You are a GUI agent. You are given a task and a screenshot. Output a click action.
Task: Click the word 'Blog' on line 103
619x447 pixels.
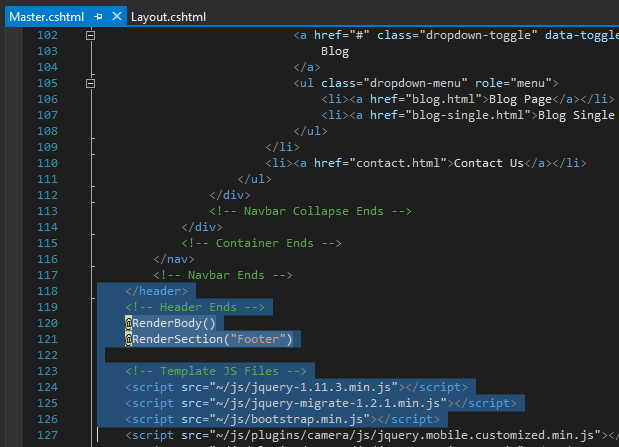pos(335,51)
